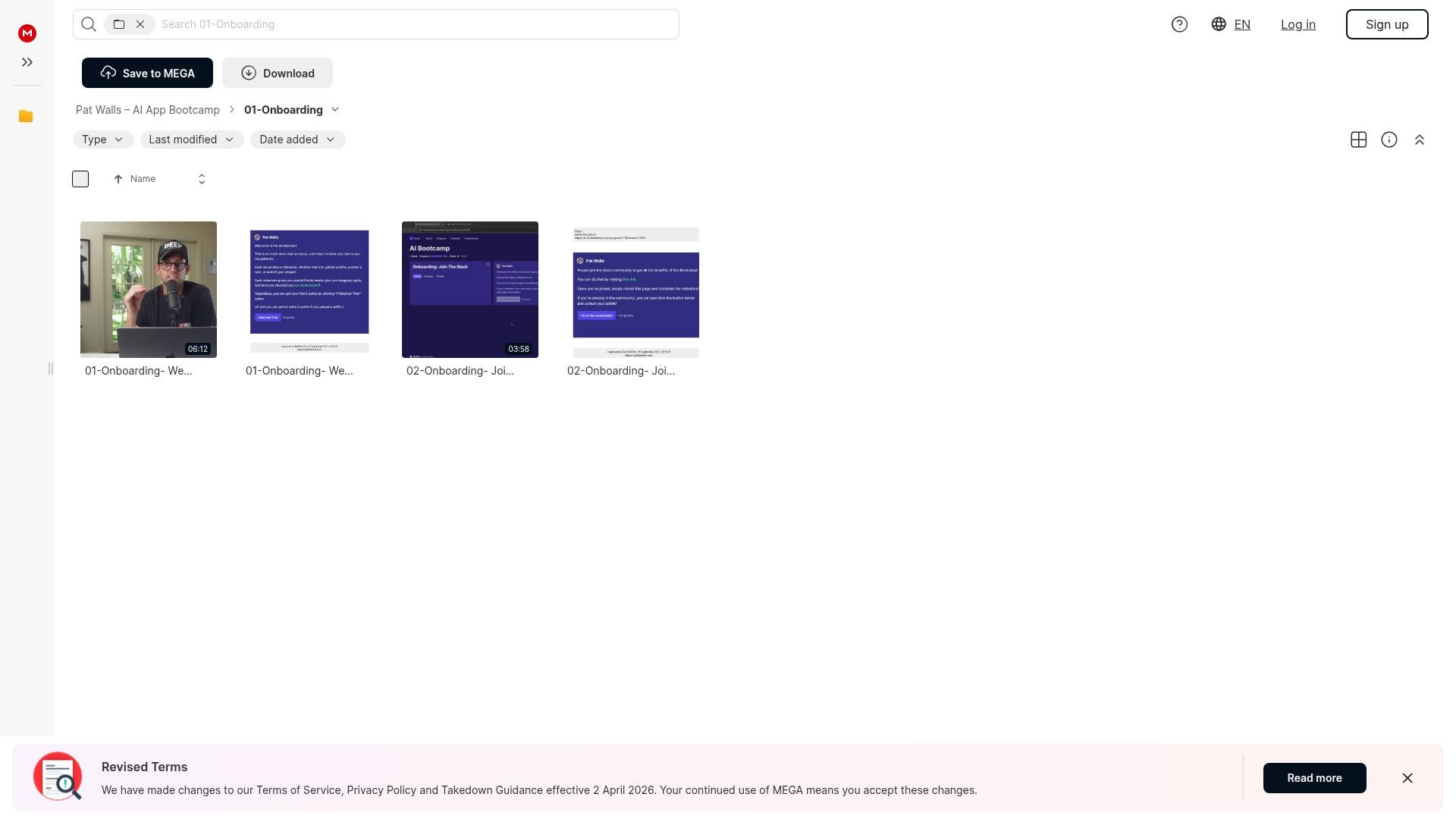Go to Pat Walls – AI App Bootcamp breadcrumb
The height and width of the screenshot is (819, 1456).
point(148,110)
